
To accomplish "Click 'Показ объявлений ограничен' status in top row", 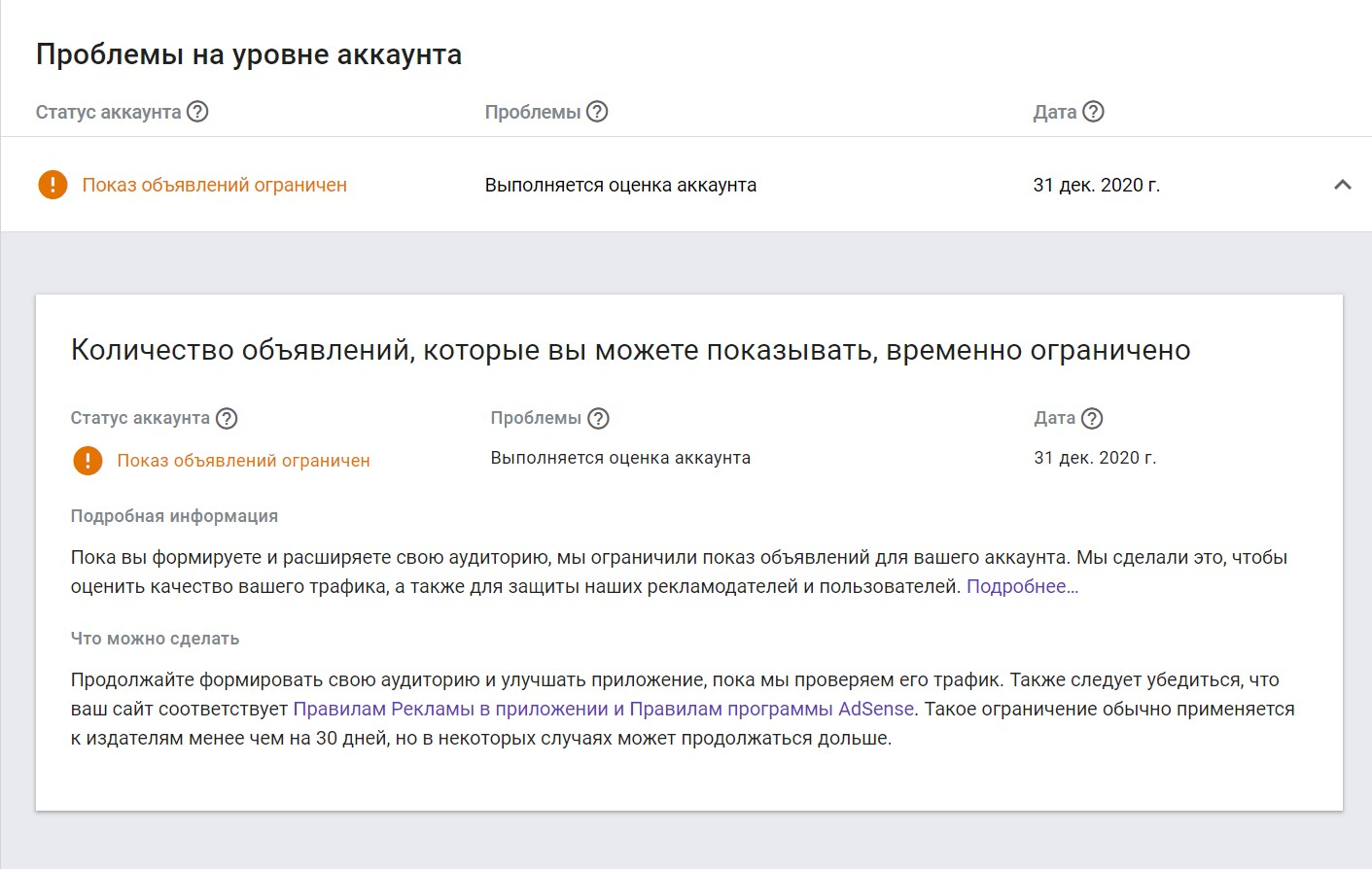I will (214, 185).
